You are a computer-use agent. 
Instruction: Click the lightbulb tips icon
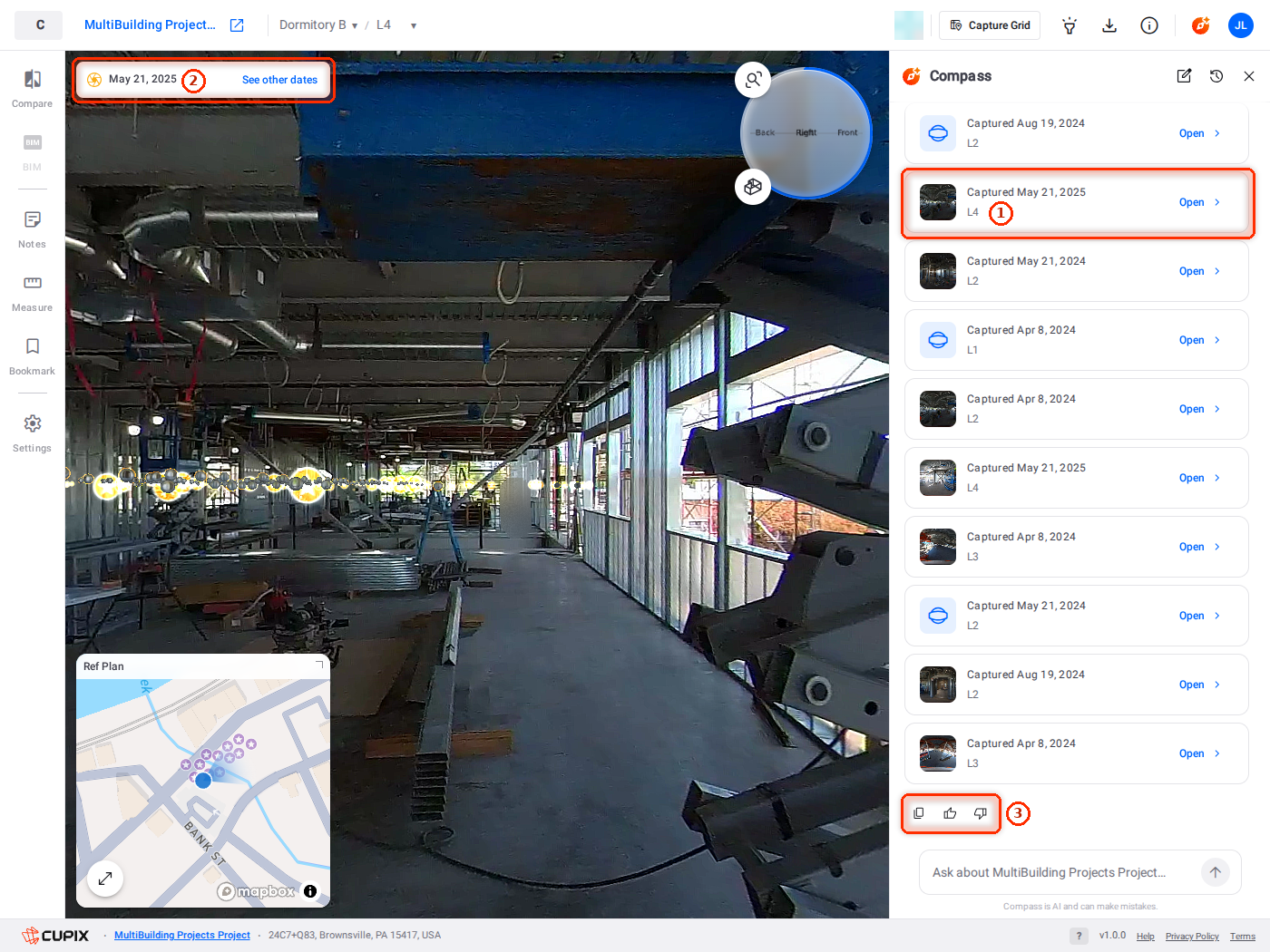pyautogui.click(x=1070, y=25)
